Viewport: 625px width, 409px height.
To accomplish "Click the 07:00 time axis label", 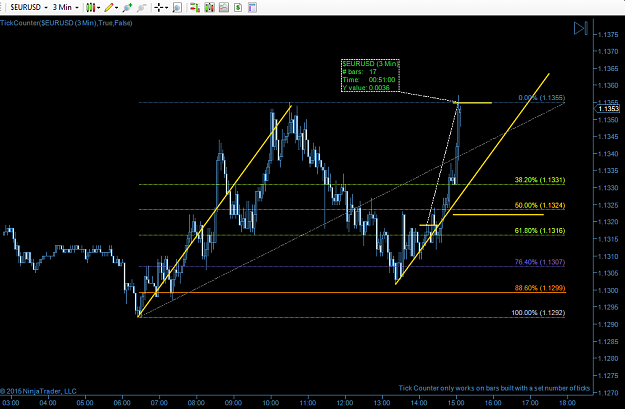I will click(159, 403).
